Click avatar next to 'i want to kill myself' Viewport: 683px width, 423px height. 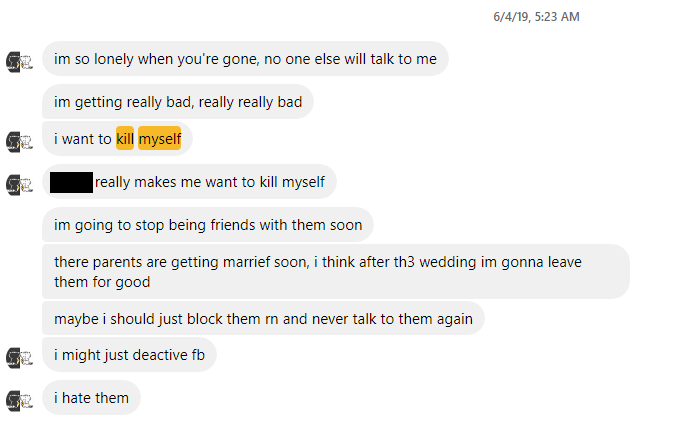tap(19, 142)
